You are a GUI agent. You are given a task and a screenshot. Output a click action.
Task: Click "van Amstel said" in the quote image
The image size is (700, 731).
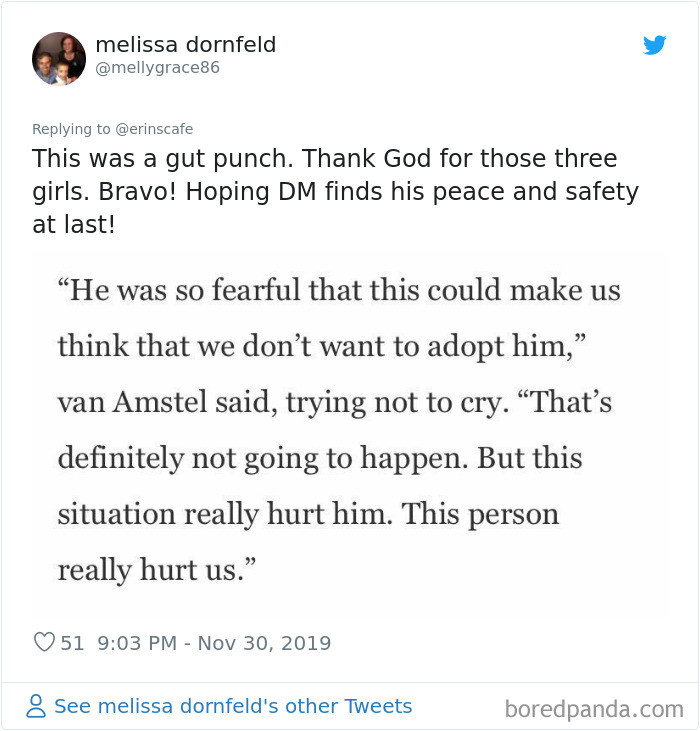171,402
